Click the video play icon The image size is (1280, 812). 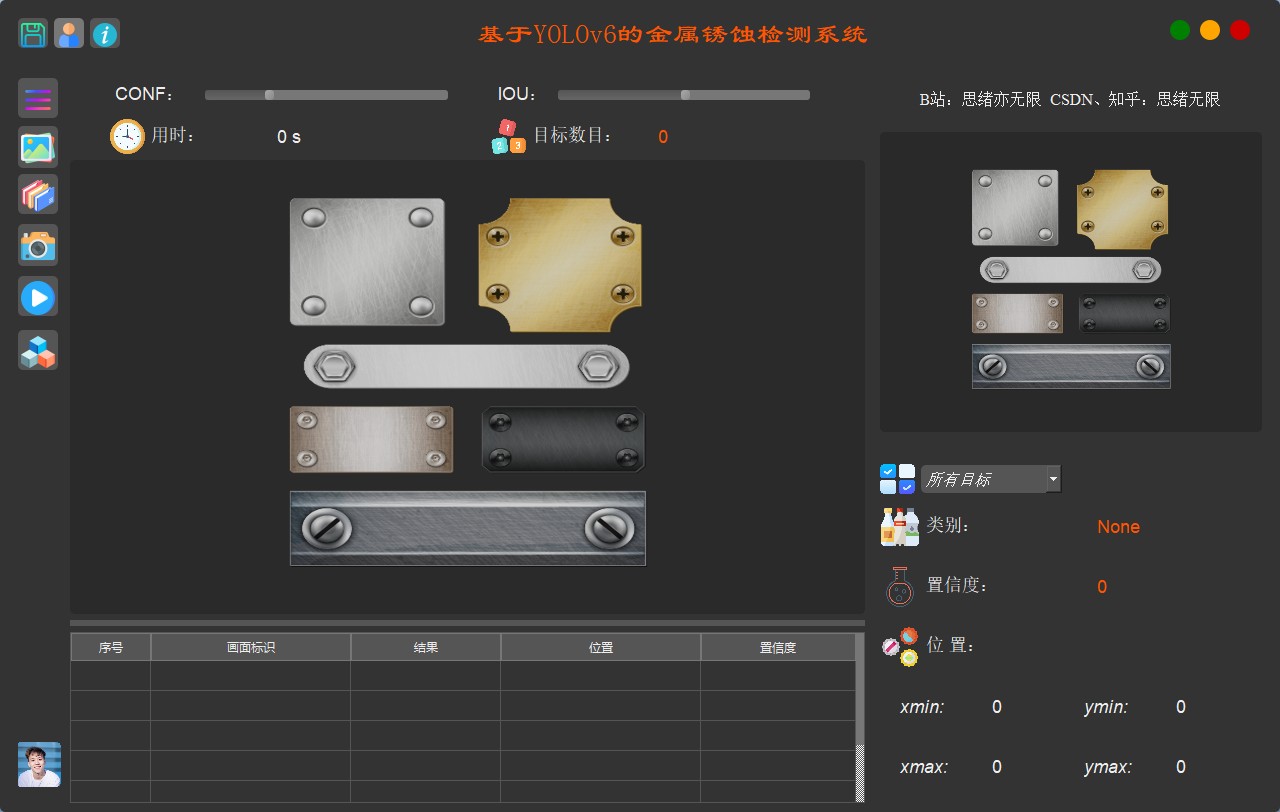click(x=38, y=297)
